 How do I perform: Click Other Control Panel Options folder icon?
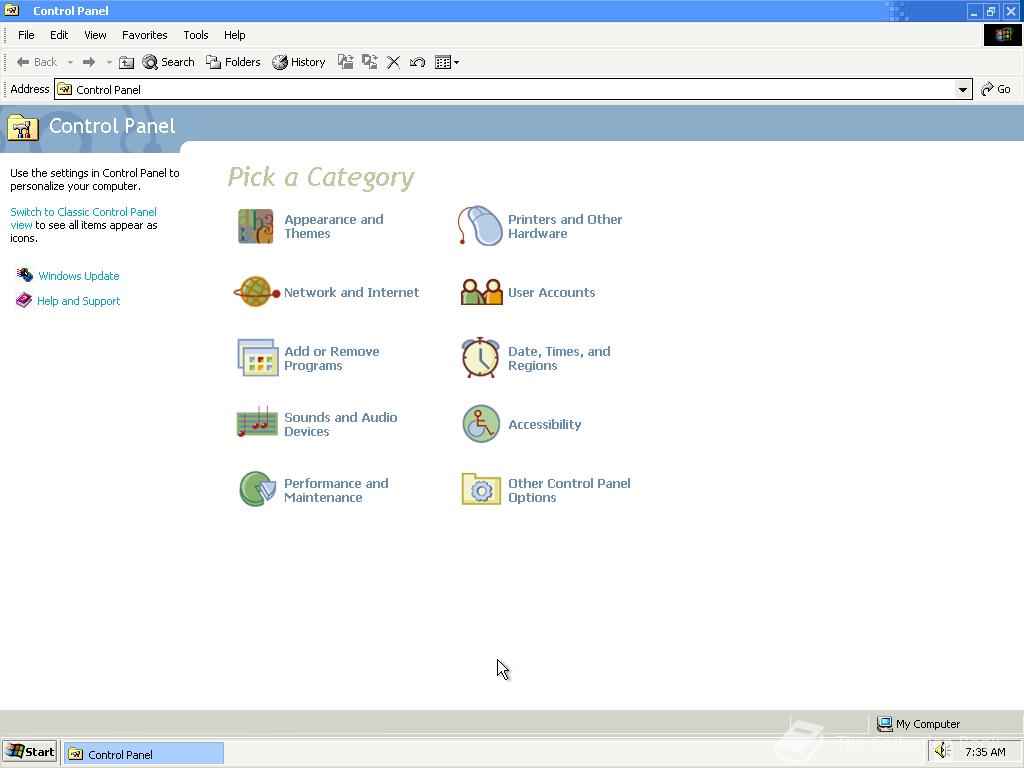(x=481, y=489)
